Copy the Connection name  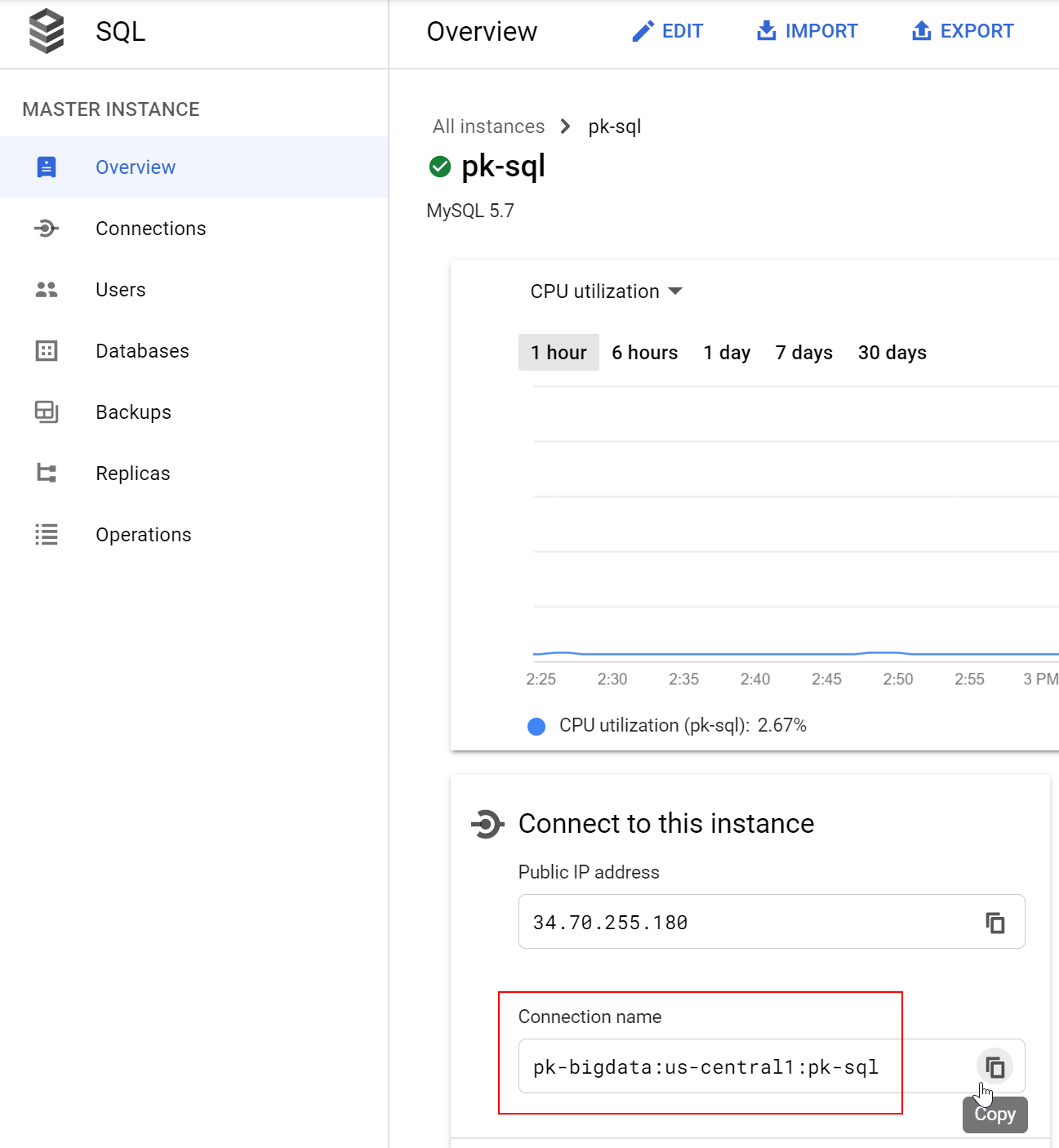pyautogui.click(x=995, y=1066)
